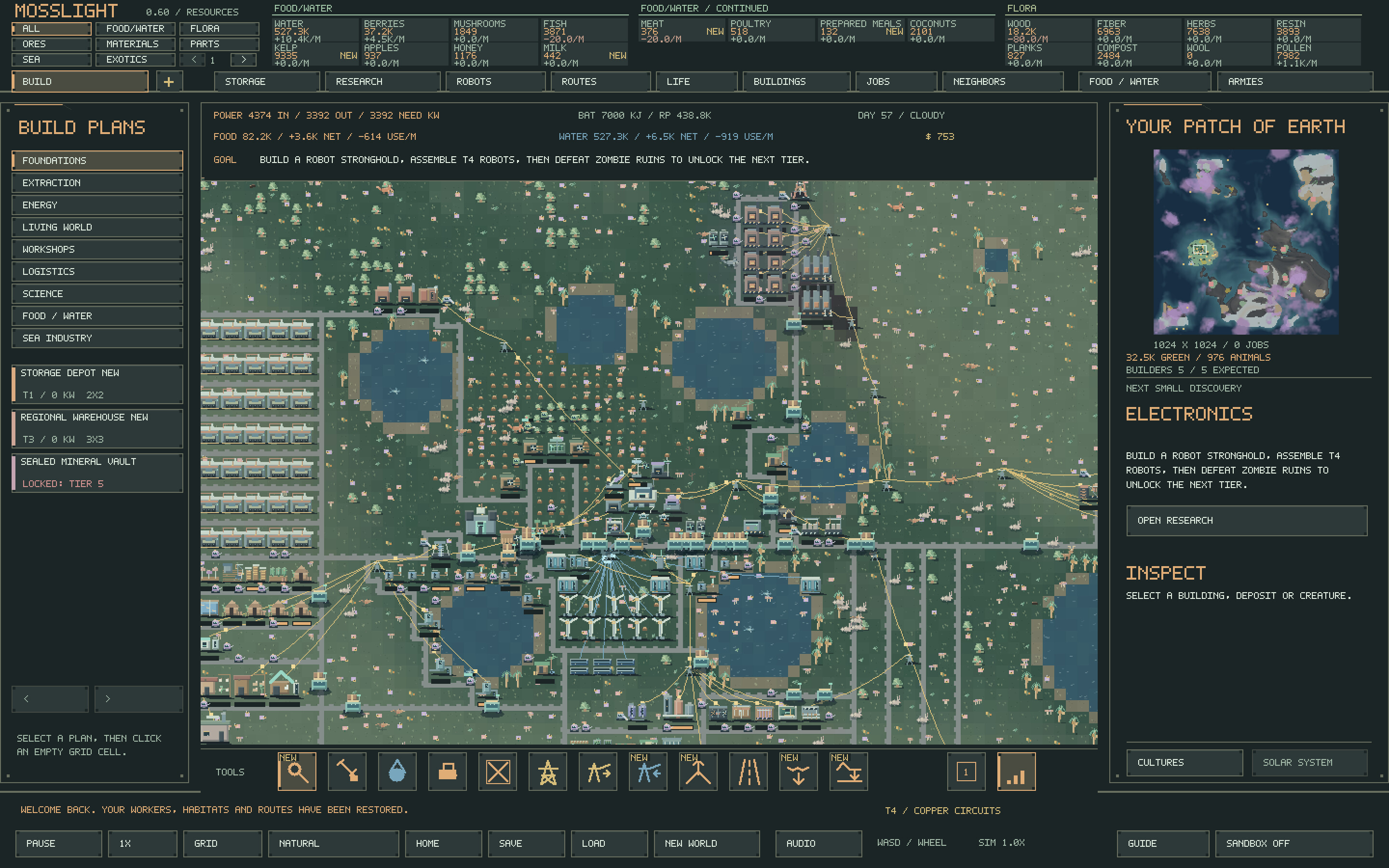Screen dimensions: 1389x868
Task: Show previous build plans page
Action: (50, 699)
